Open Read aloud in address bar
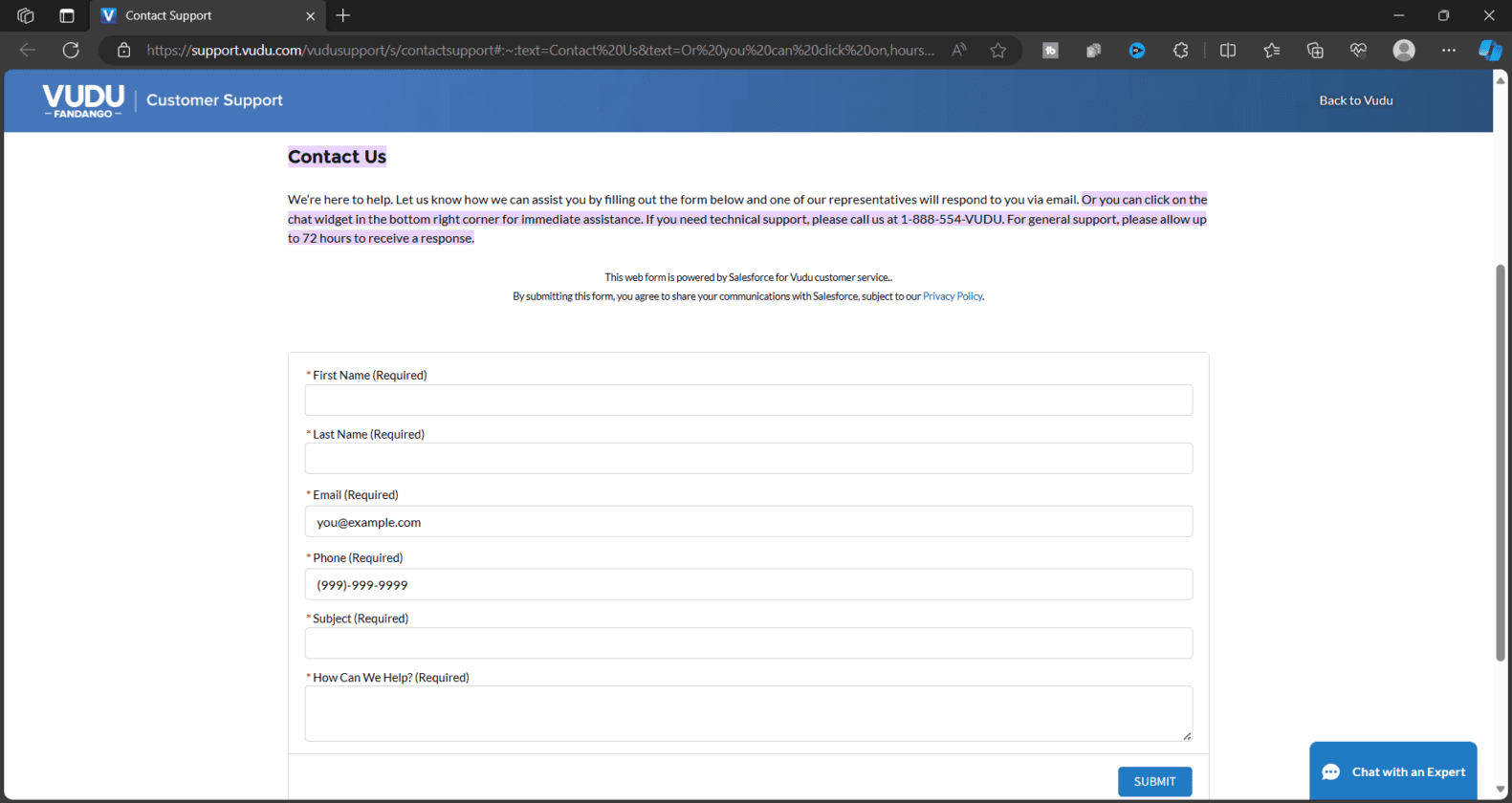Viewport: 1512px width, 803px height. 958,51
